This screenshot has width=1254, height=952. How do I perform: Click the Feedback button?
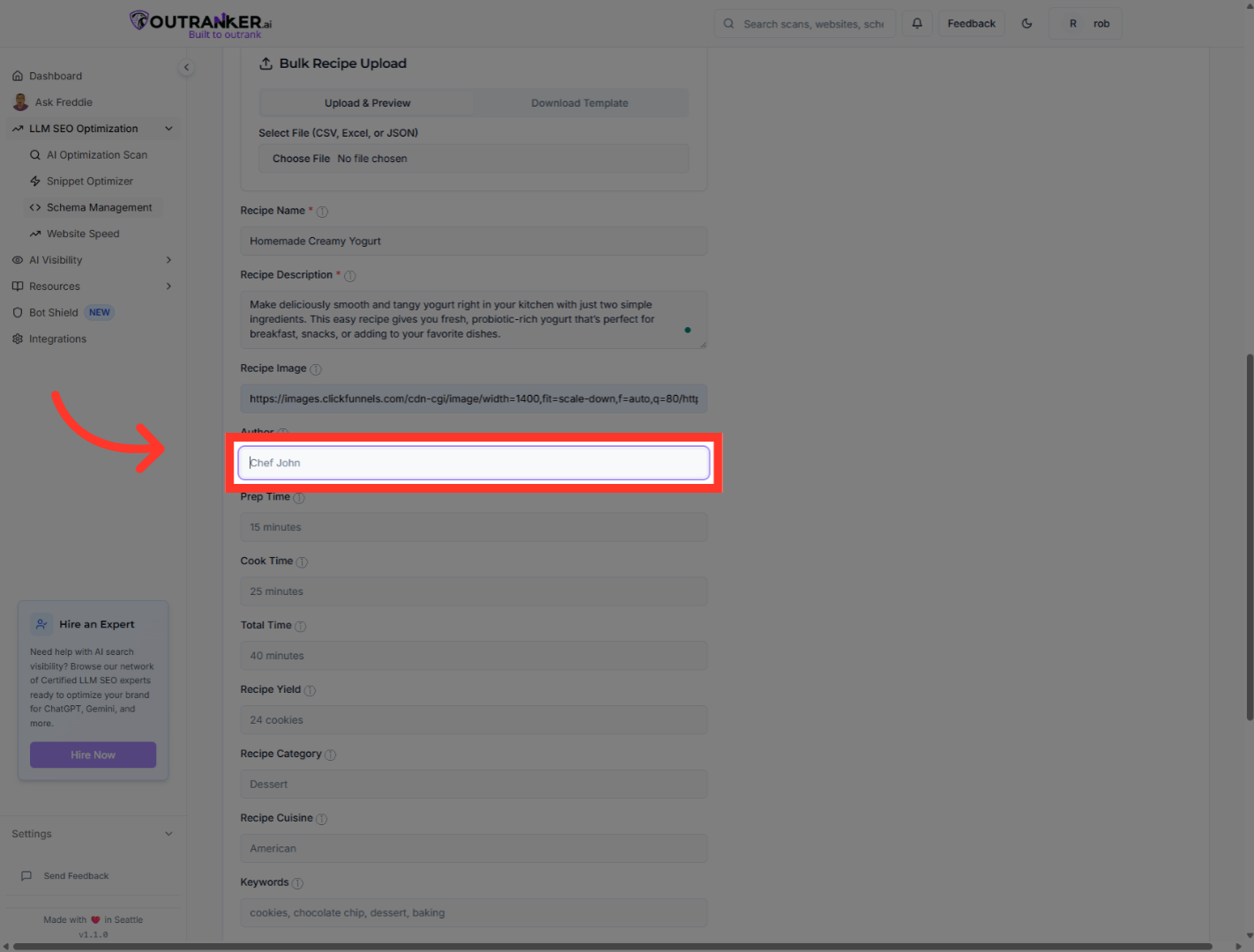click(x=971, y=24)
